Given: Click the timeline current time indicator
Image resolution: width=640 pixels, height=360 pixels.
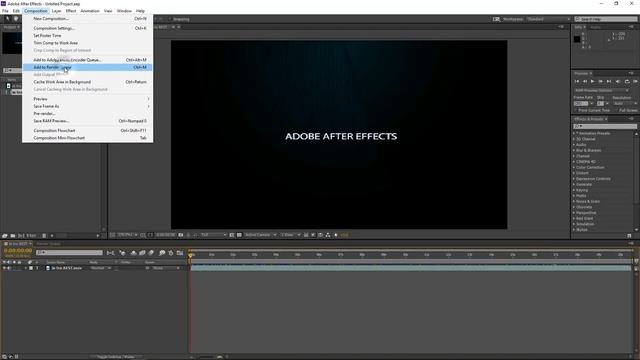Looking at the screenshot, I should tap(190, 255).
